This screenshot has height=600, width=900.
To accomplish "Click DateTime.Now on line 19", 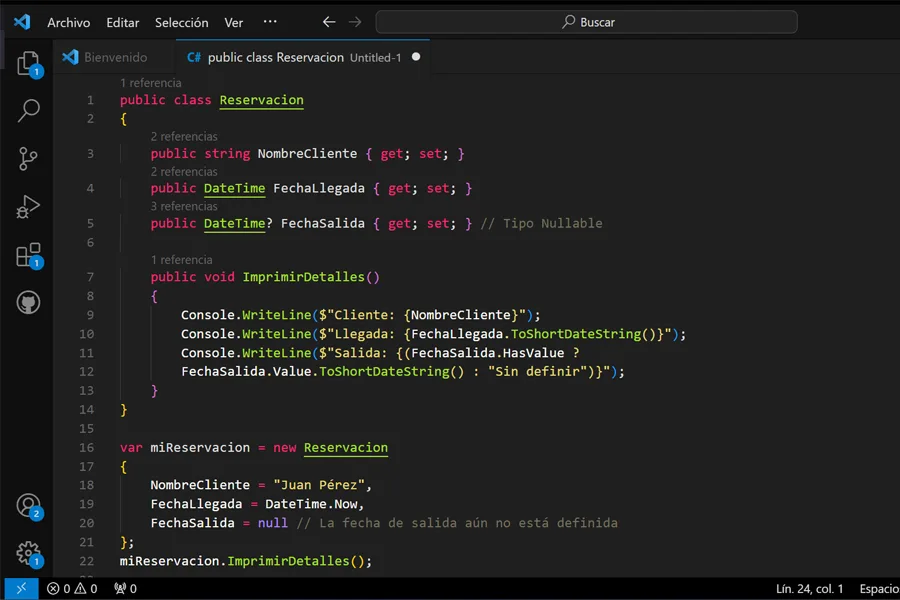I will [x=311, y=504].
